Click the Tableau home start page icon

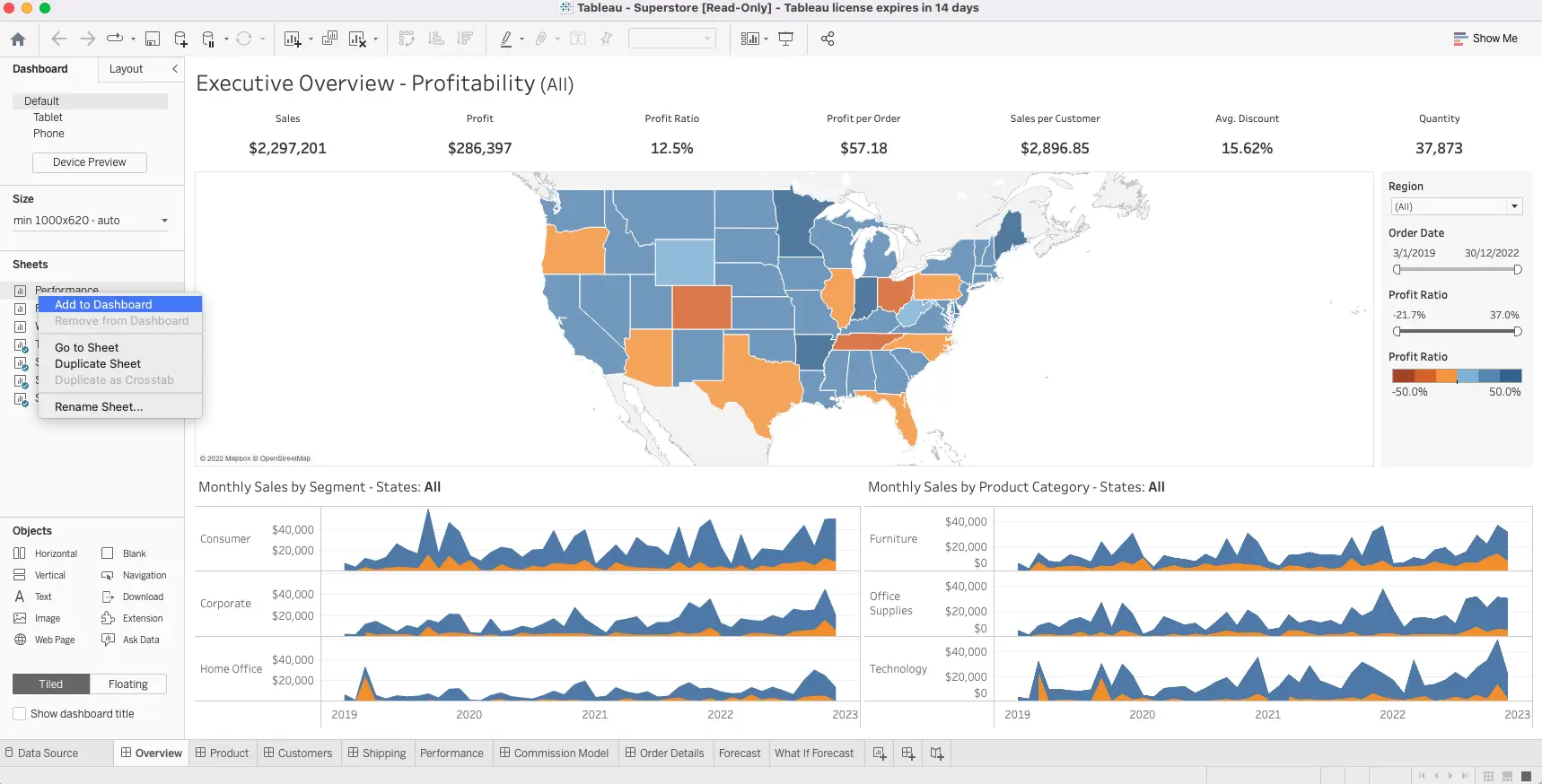[x=18, y=39]
